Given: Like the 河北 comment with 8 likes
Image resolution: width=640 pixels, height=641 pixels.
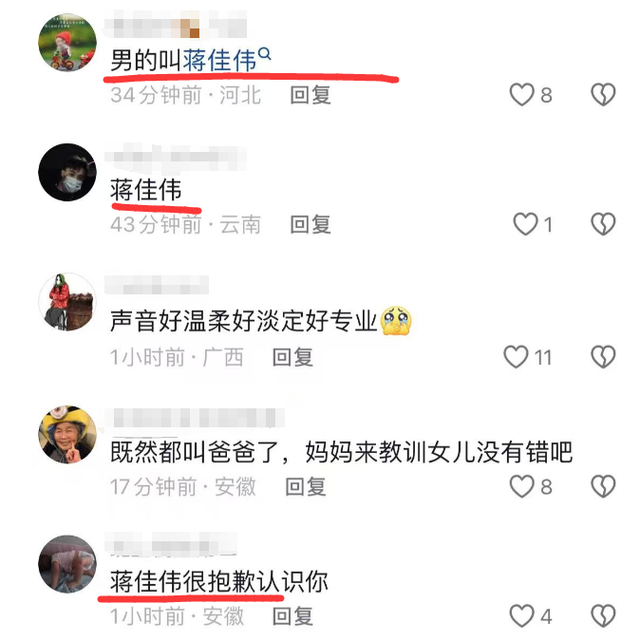Looking at the screenshot, I should point(522,94).
